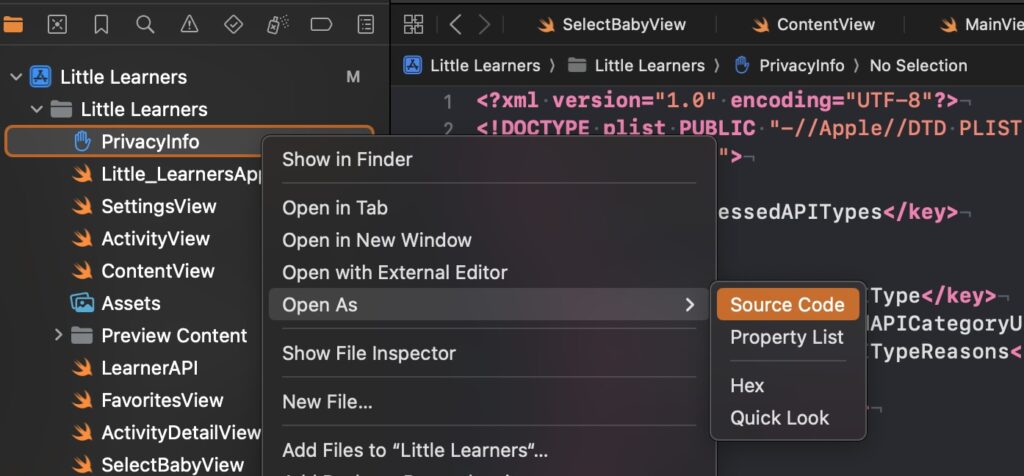Image resolution: width=1024 pixels, height=476 pixels.
Task: Open the Bookmark navigator
Action: click(x=101, y=25)
